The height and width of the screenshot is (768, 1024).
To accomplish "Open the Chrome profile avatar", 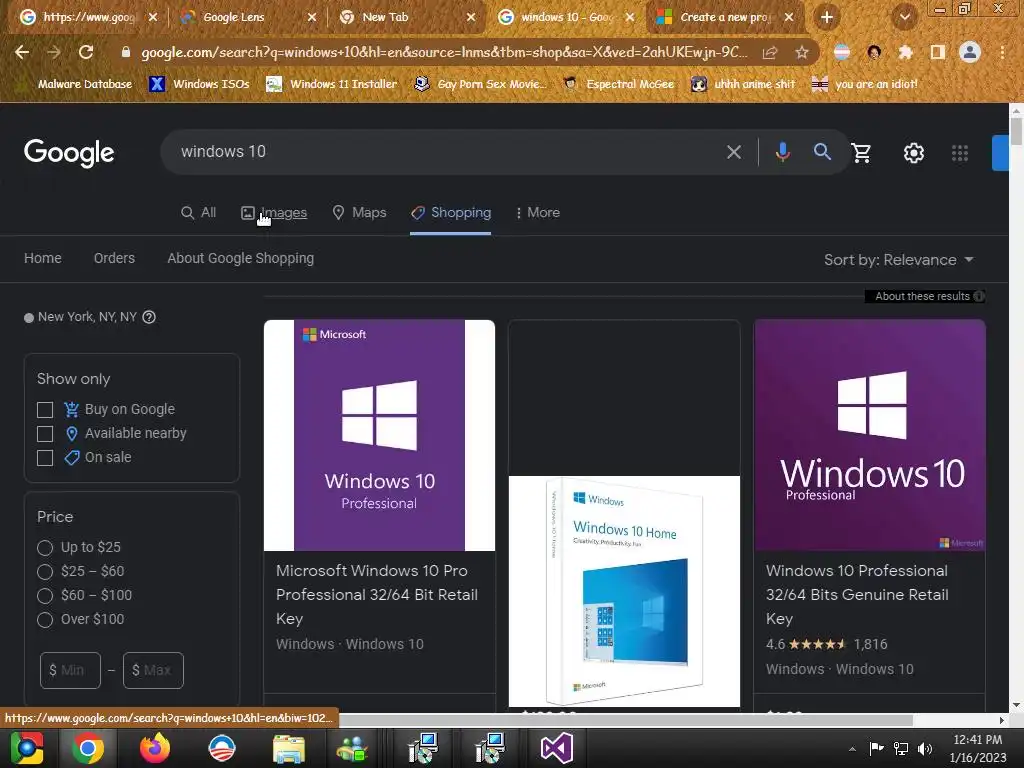I will pos(970,52).
